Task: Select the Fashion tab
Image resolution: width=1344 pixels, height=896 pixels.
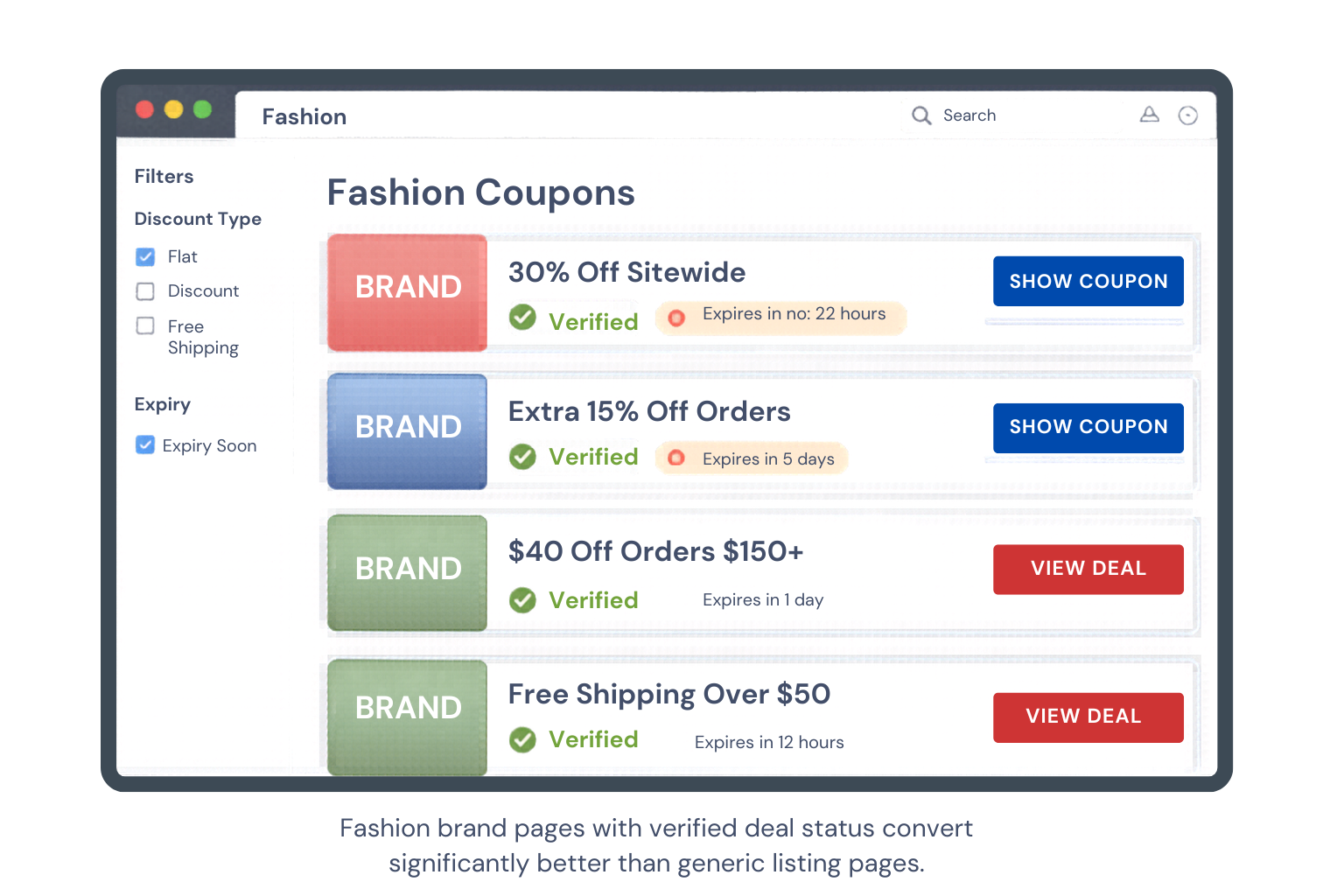Action: tap(304, 116)
